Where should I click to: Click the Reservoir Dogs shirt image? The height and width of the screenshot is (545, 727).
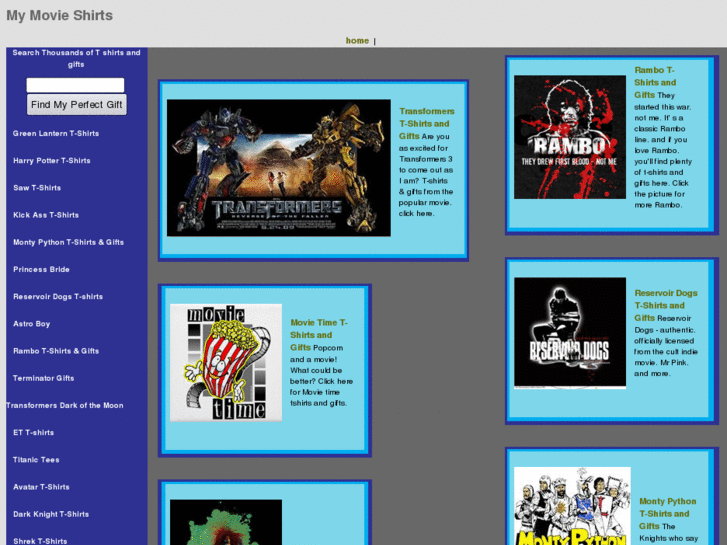(x=570, y=333)
